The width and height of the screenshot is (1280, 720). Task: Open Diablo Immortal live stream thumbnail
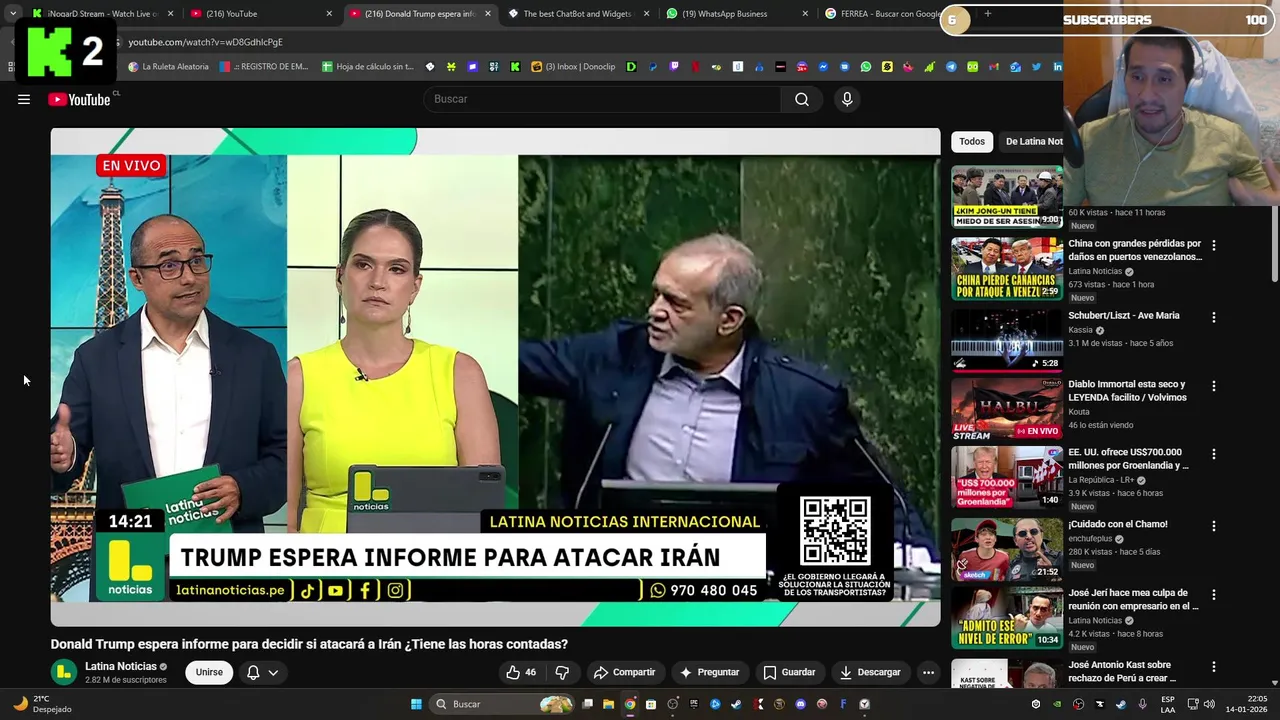[1006, 408]
